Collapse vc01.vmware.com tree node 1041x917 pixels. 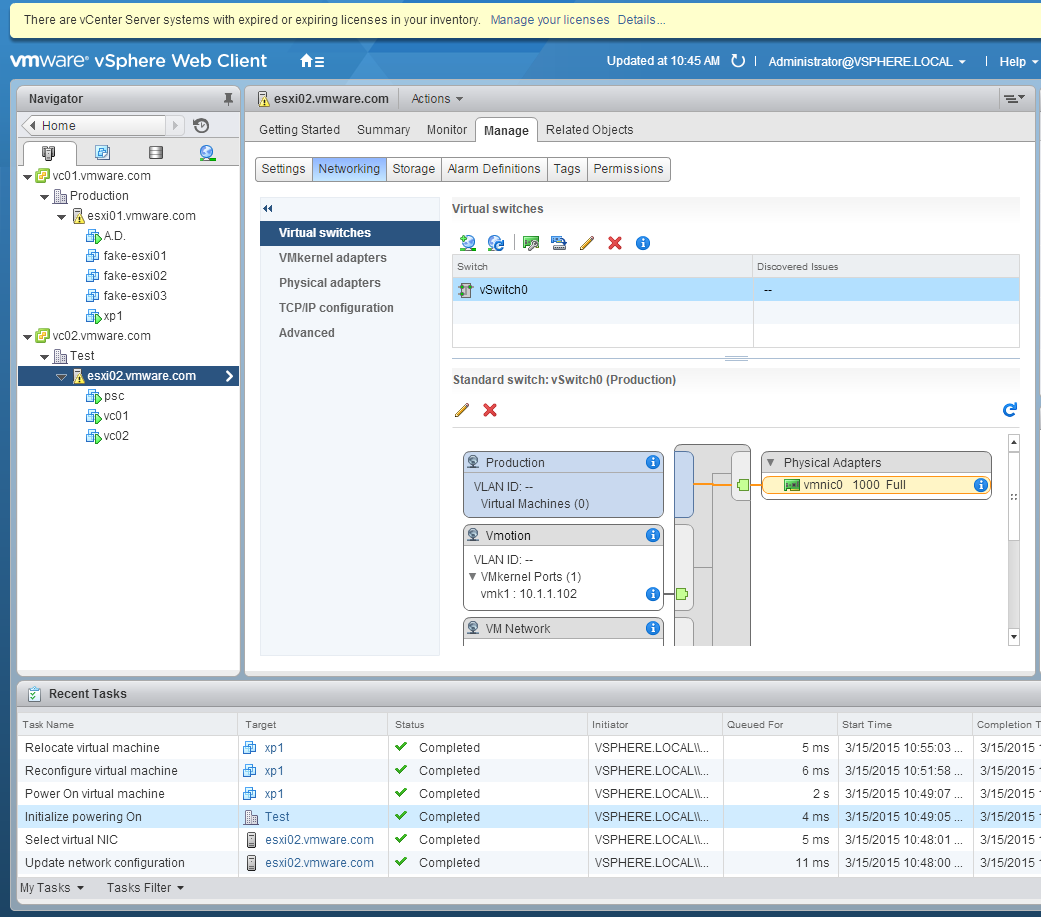pyautogui.click(x=27, y=177)
